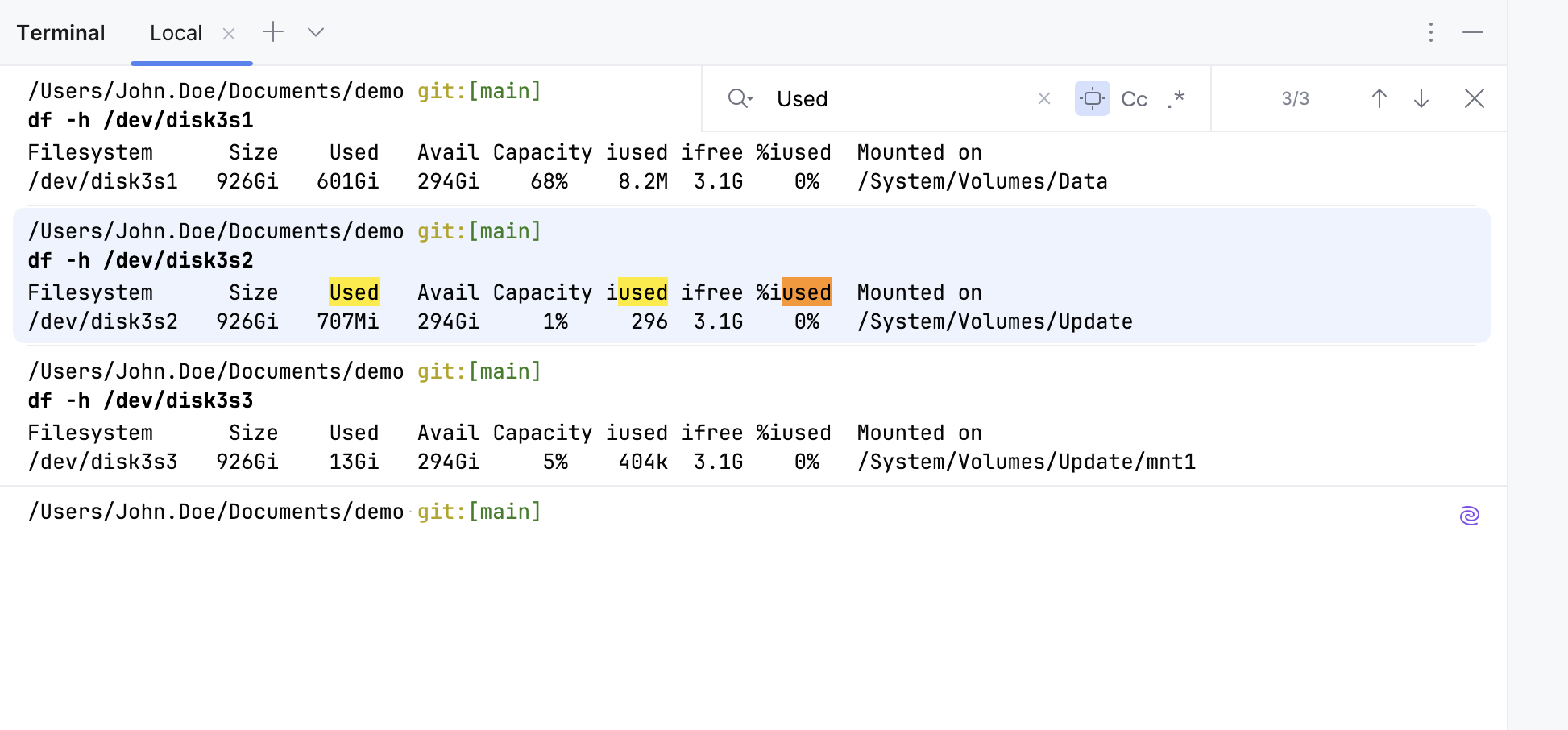1568x730 pixels.
Task: Open the Terminal kebab options menu
Action: point(1430,32)
